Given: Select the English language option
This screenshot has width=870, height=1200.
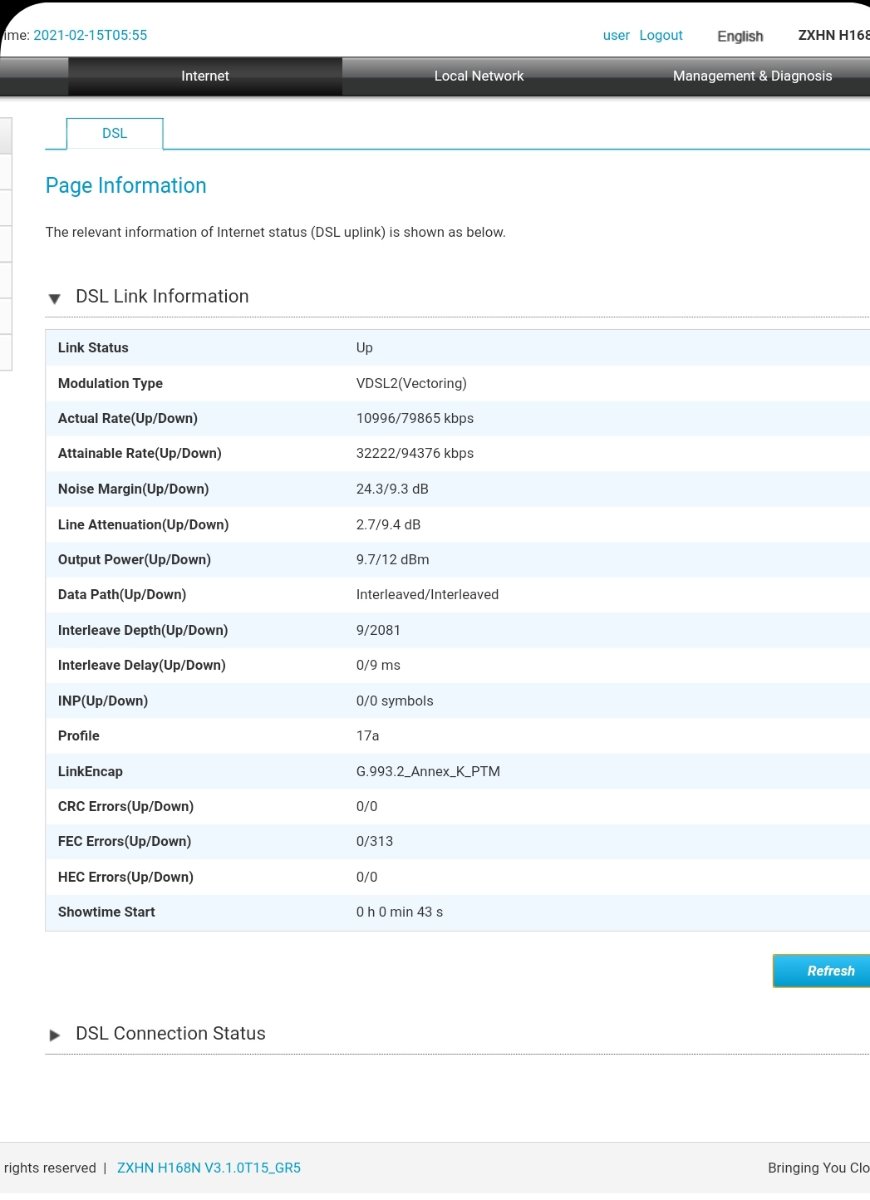Looking at the screenshot, I should pyautogui.click(x=740, y=36).
